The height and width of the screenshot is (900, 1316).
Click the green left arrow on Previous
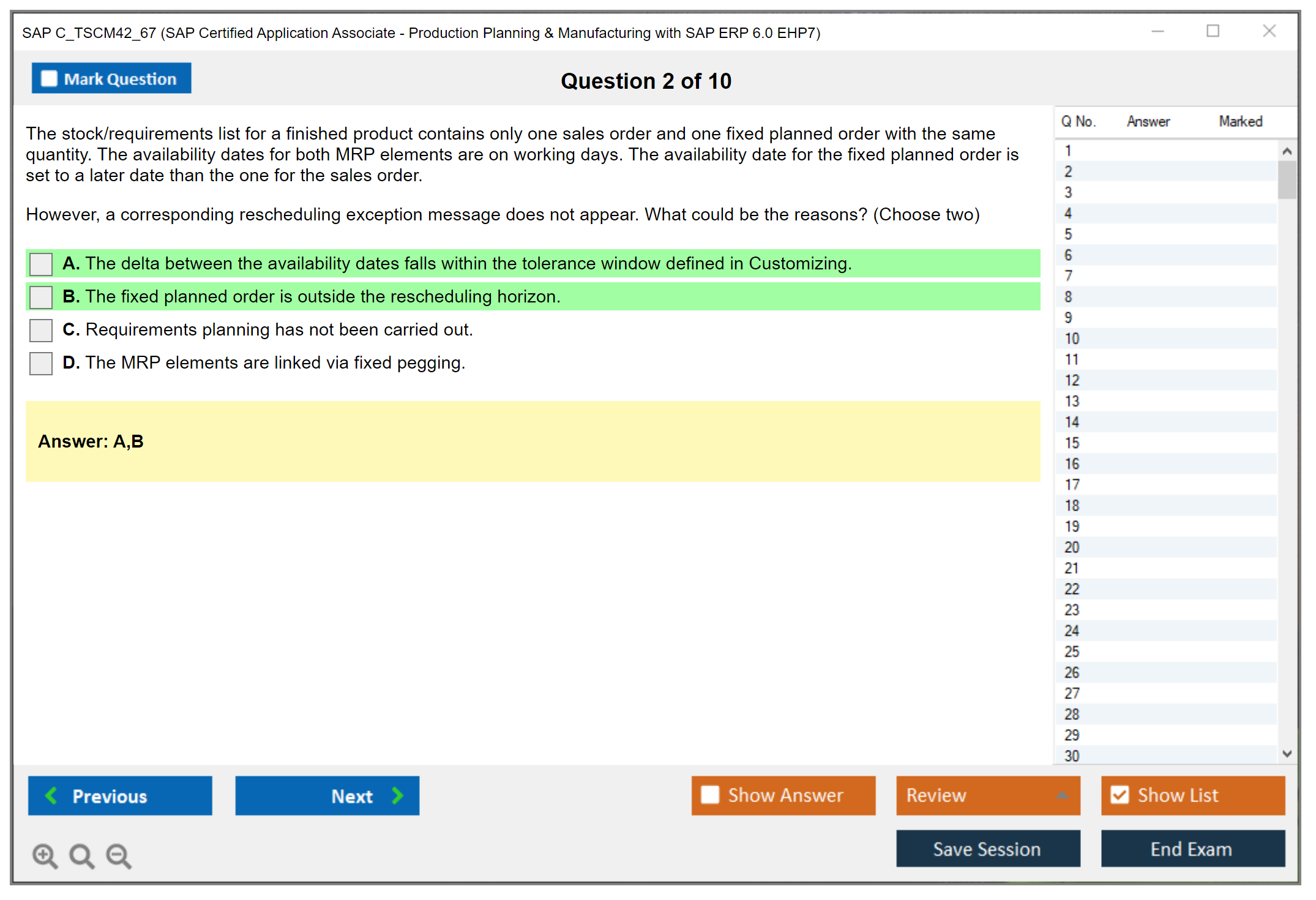[x=51, y=795]
